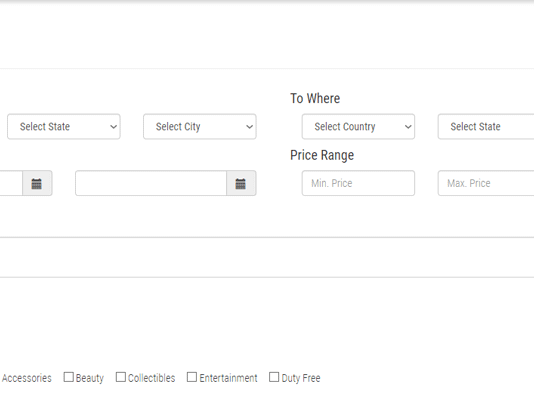
Task: Click the 'Price Range' section heading
Action: tap(322, 155)
